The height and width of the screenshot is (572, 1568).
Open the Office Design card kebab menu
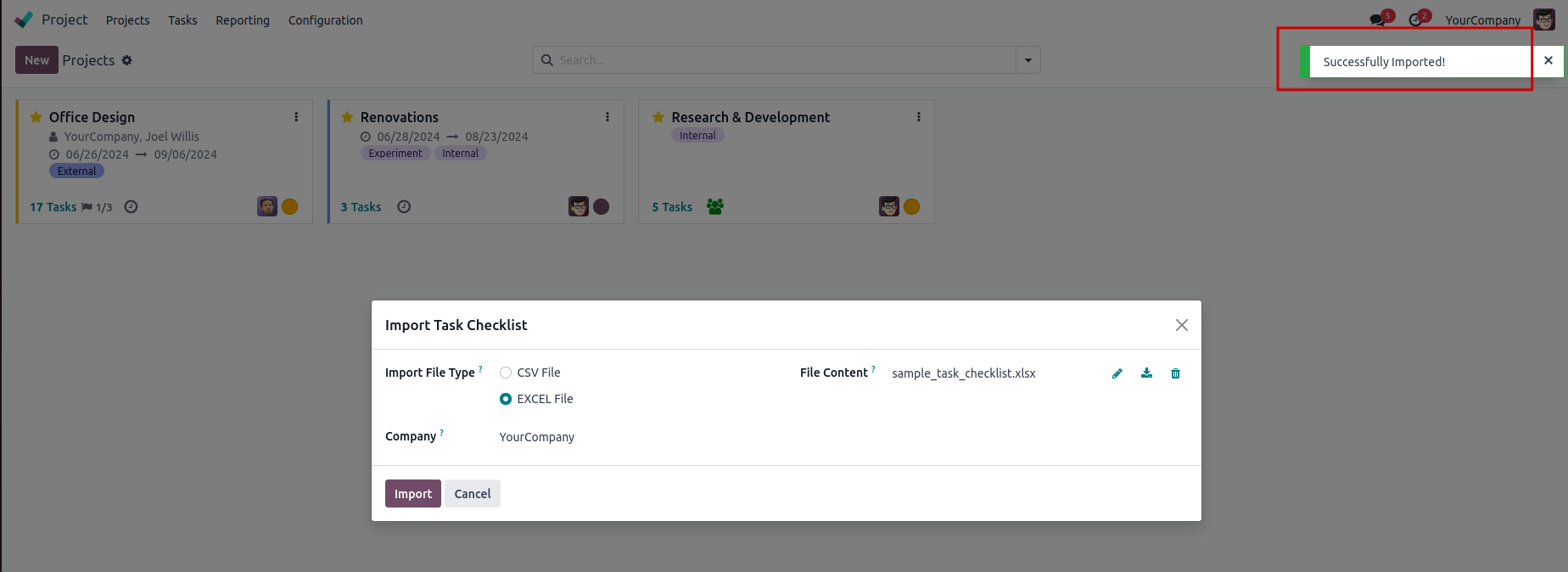coord(296,117)
